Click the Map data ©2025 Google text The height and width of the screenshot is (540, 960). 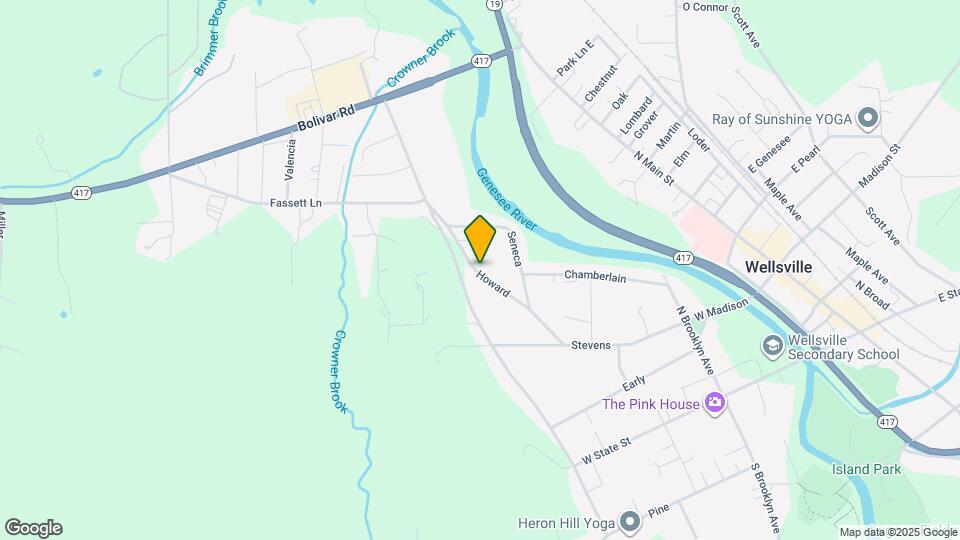click(x=898, y=533)
